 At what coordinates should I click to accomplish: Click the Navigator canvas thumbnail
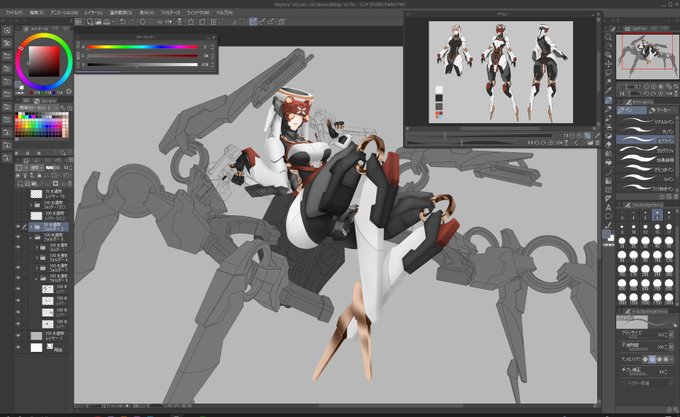coord(647,56)
